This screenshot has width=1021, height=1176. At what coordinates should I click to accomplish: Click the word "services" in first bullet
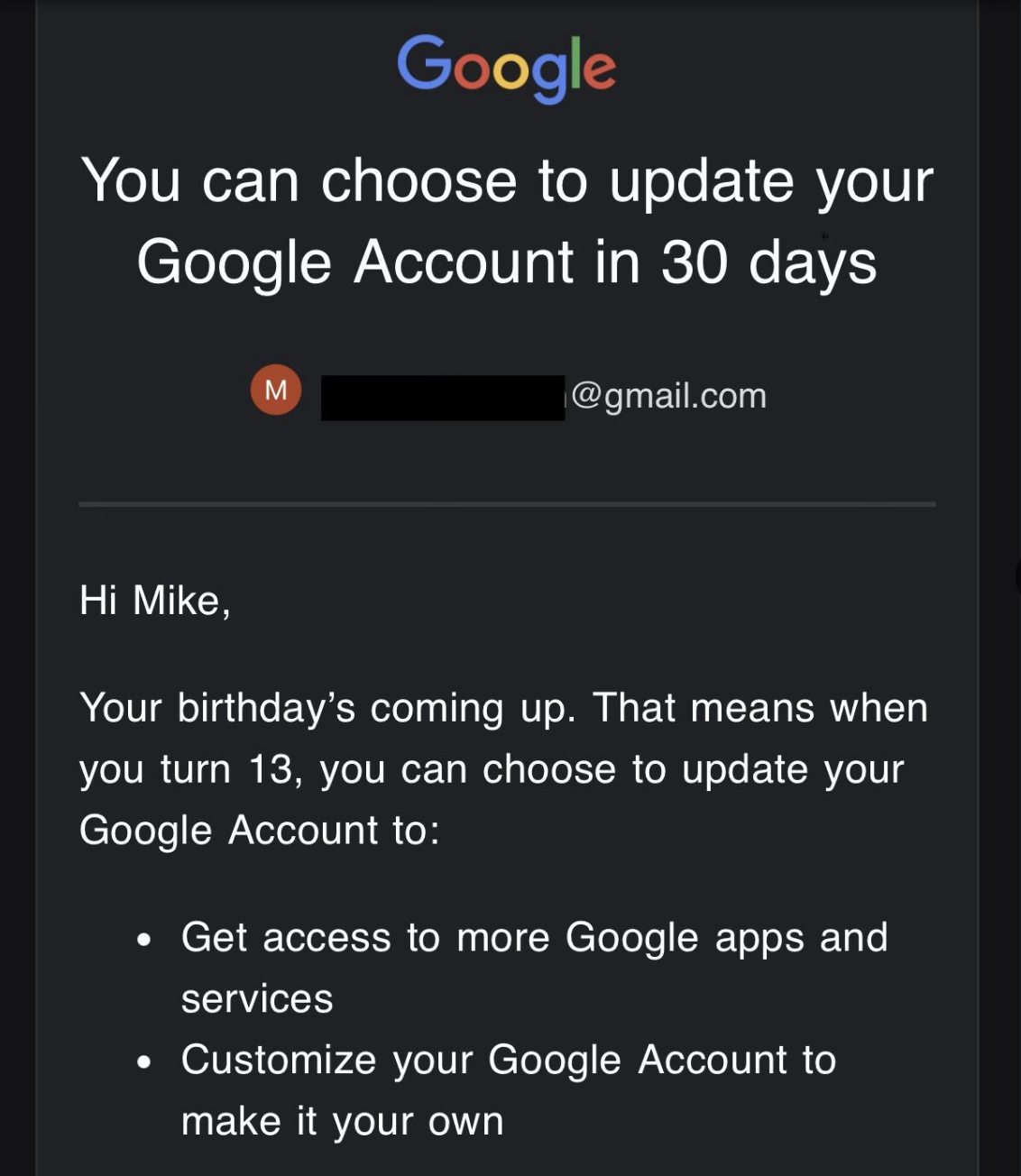pos(257,999)
